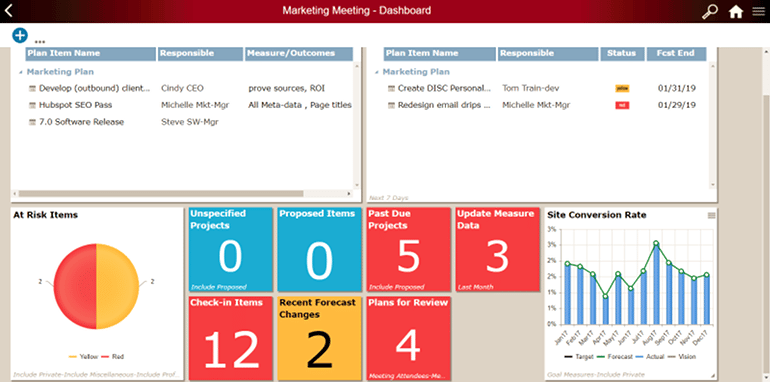Open Site Conversion Rate chart menu icon
The width and height of the screenshot is (770, 382).
point(712,216)
